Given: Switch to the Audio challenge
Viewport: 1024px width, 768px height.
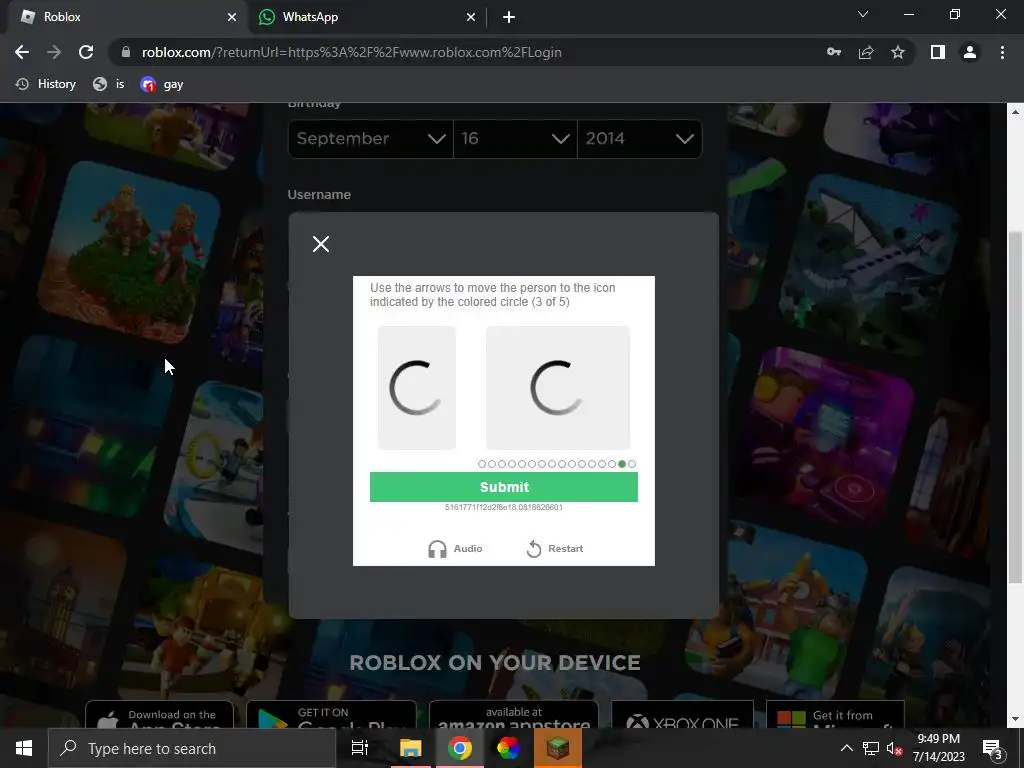Looking at the screenshot, I should coord(455,549).
